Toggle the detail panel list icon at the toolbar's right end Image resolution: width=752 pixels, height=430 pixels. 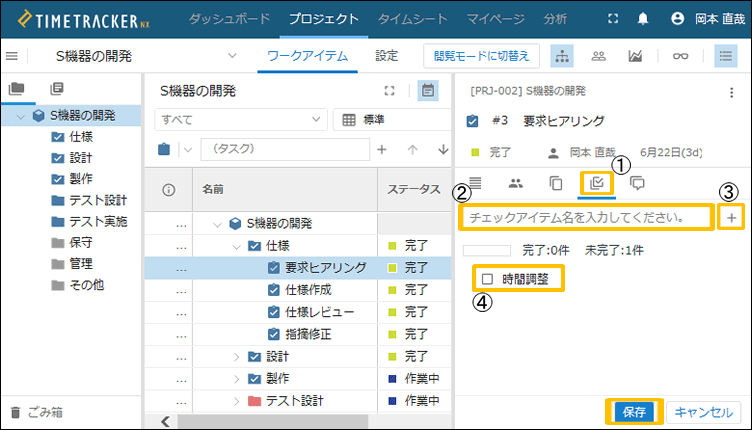(x=725, y=56)
